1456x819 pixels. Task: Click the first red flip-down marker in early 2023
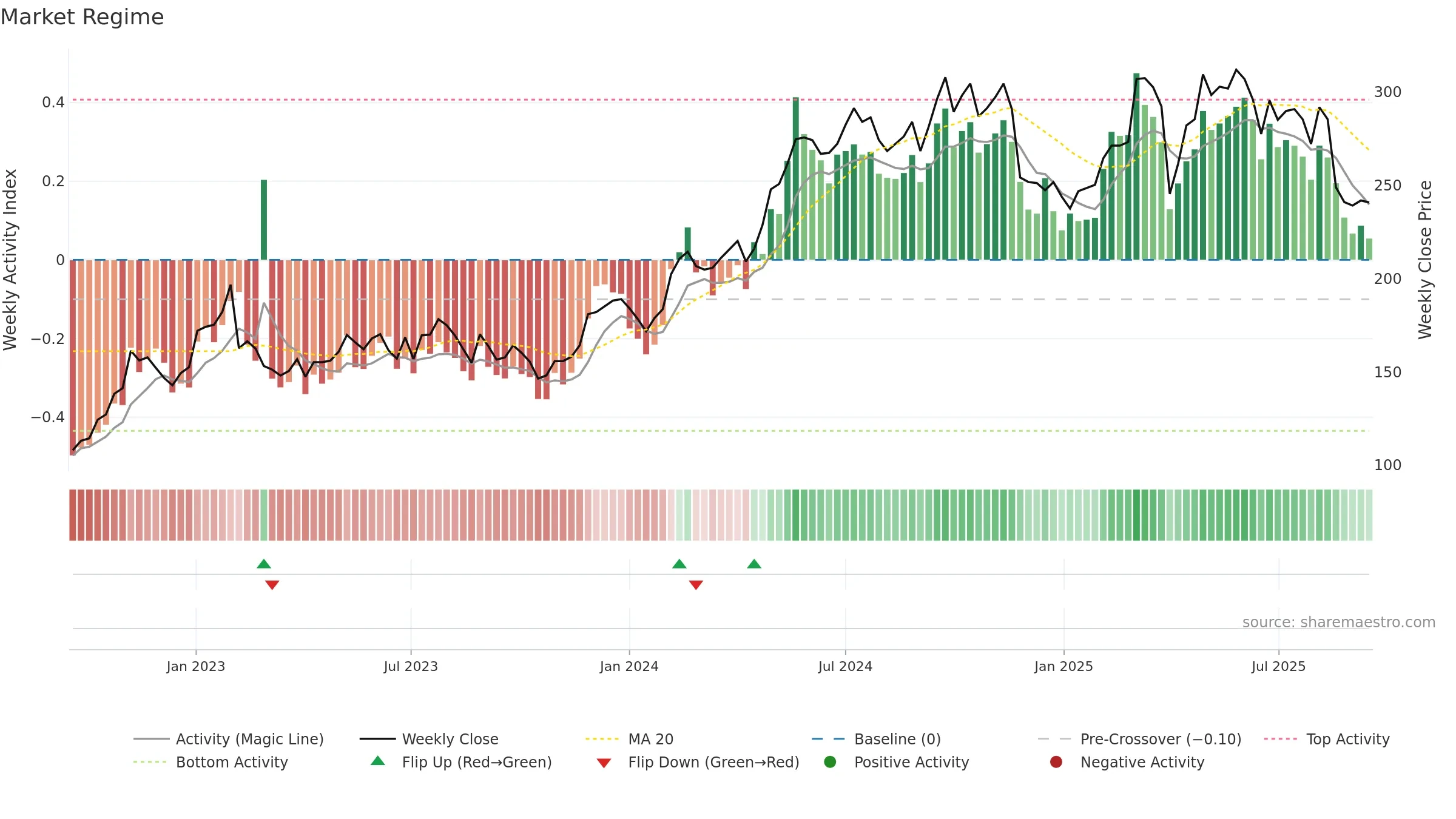(272, 585)
